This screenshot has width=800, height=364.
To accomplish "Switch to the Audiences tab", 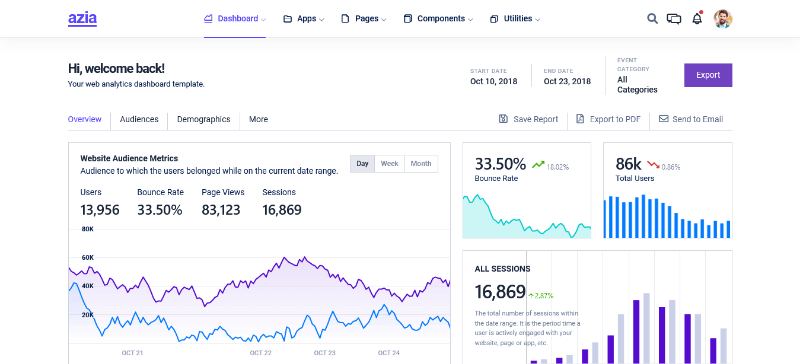I will tap(139, 119).
